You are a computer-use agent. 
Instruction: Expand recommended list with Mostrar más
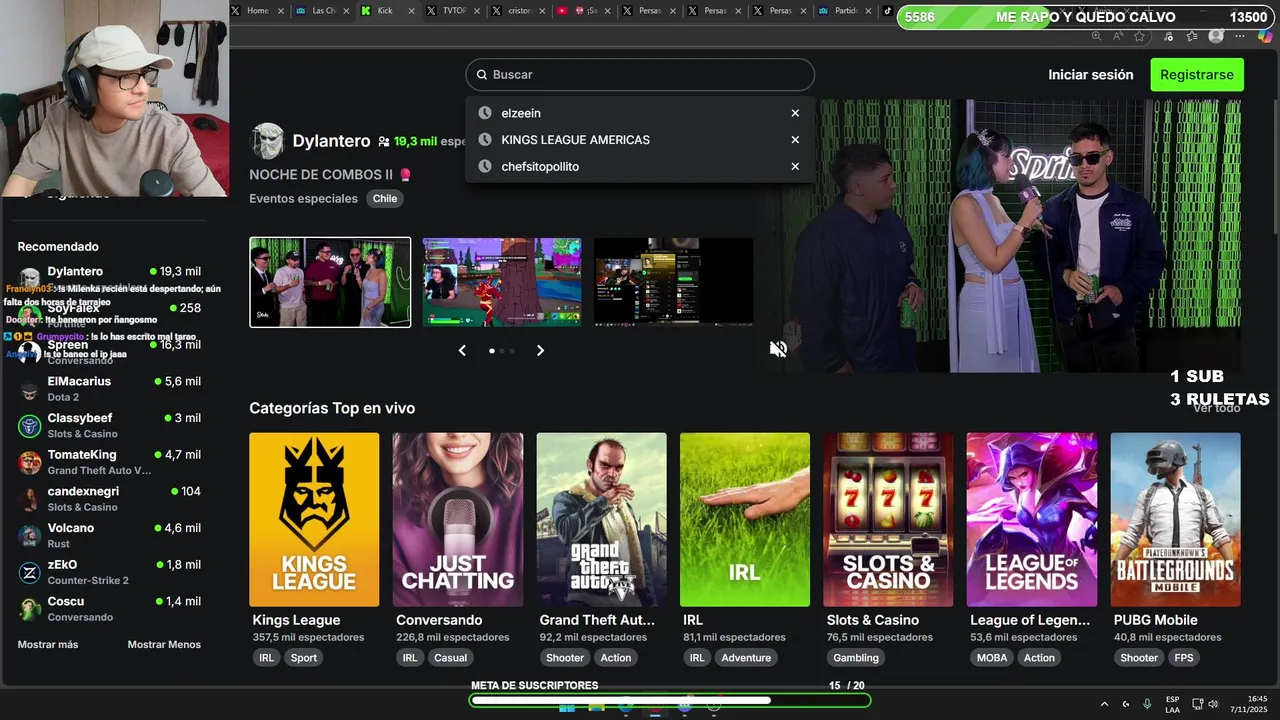(48, 645)
